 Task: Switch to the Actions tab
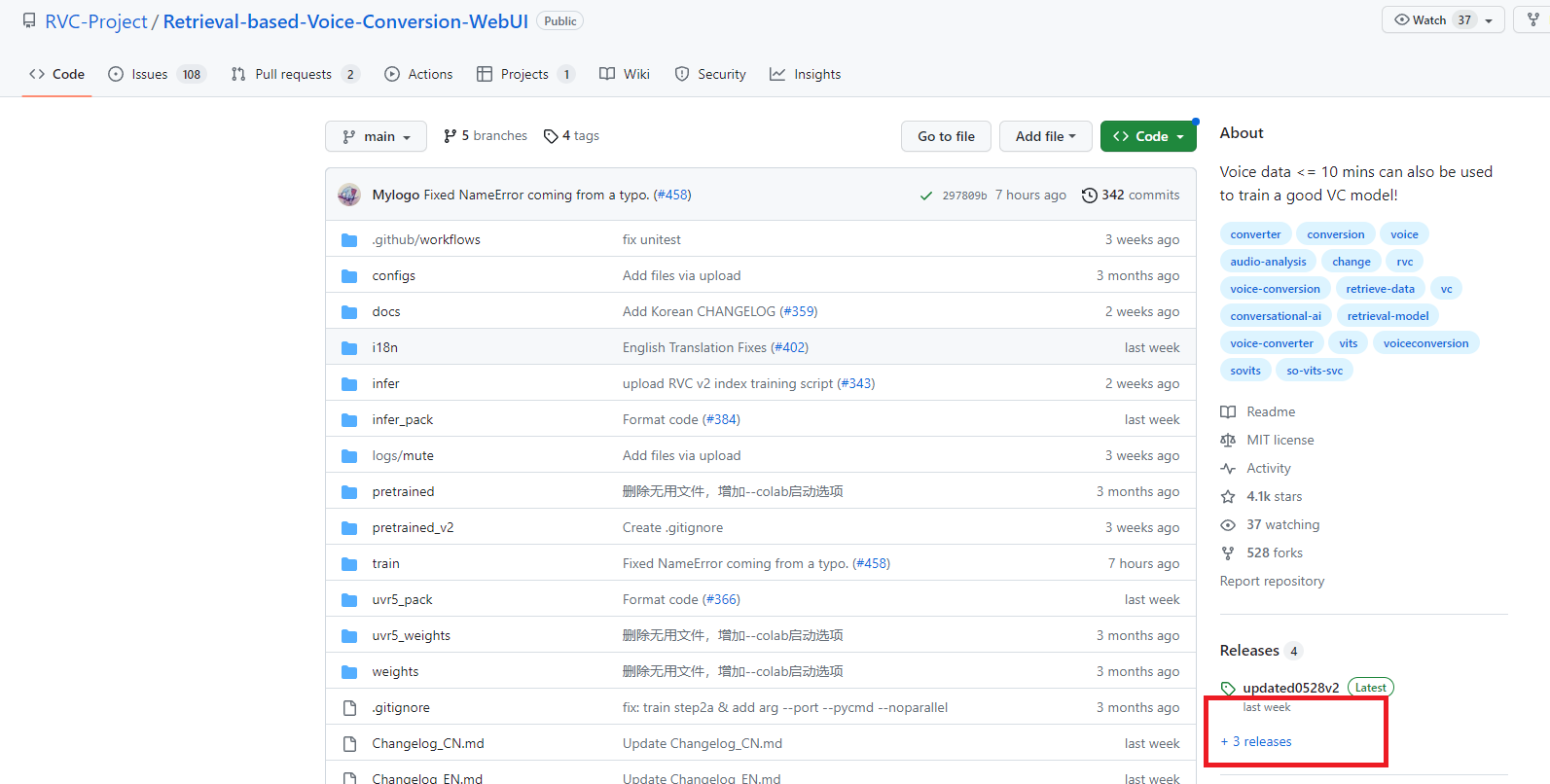point(418,74)
